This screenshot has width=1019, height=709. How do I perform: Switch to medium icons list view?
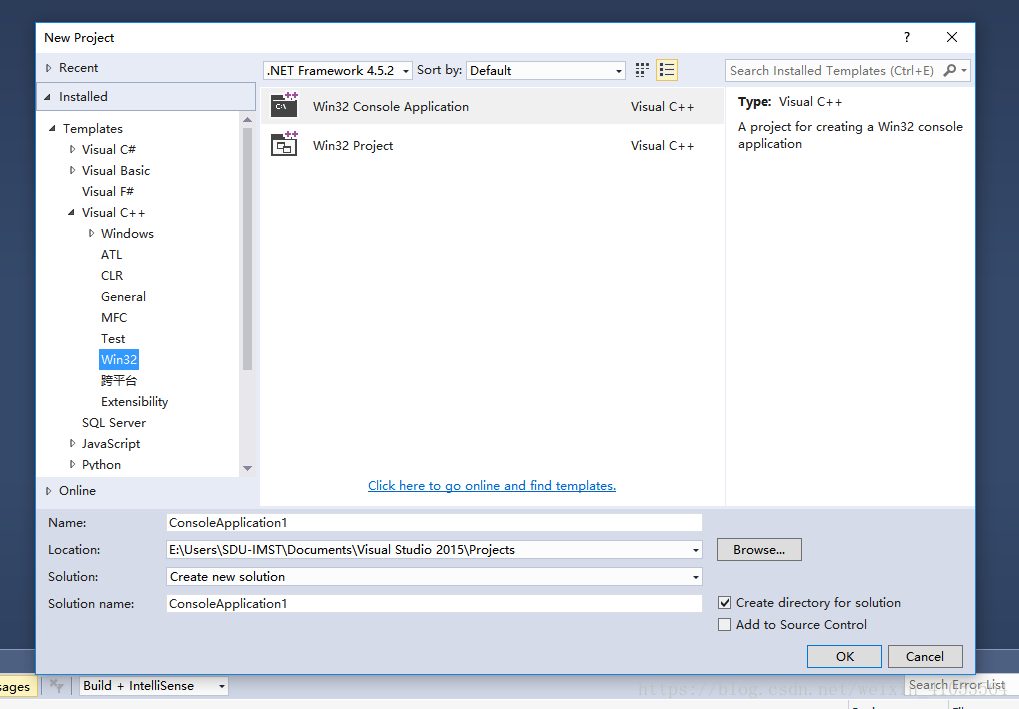click(667, 70)
